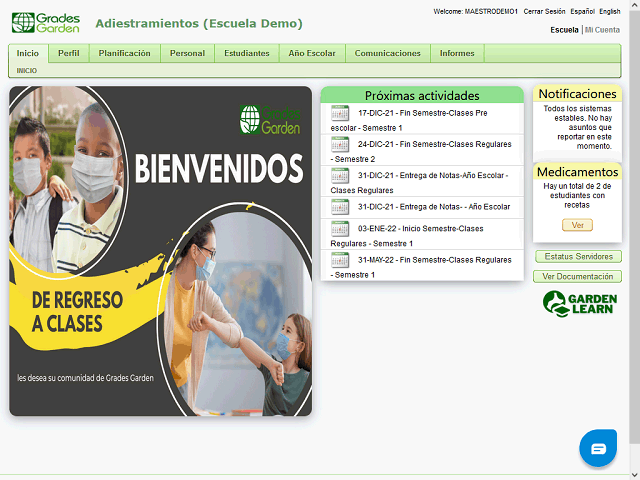This screenshot has width=640, height=480.
Task: Click the Próximas actividades heading
Action: pos(422,96)
